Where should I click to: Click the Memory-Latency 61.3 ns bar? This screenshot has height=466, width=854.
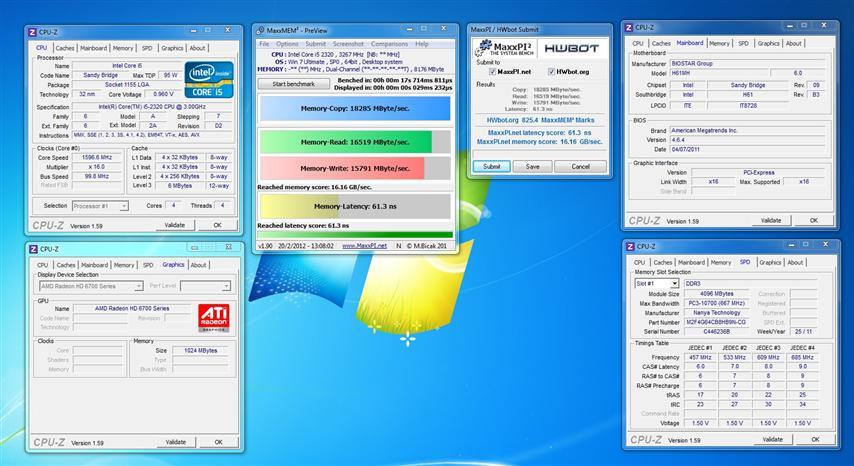point(355,206)
